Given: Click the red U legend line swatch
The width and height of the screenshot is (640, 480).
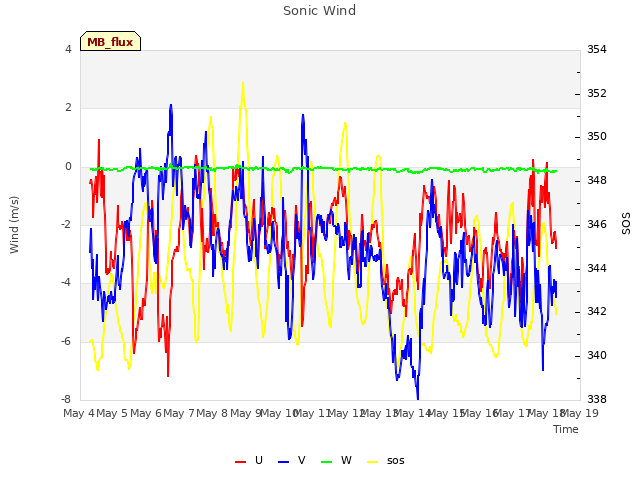Looking at the screenshot, I should pyautogui.click(x=240, y=462).
